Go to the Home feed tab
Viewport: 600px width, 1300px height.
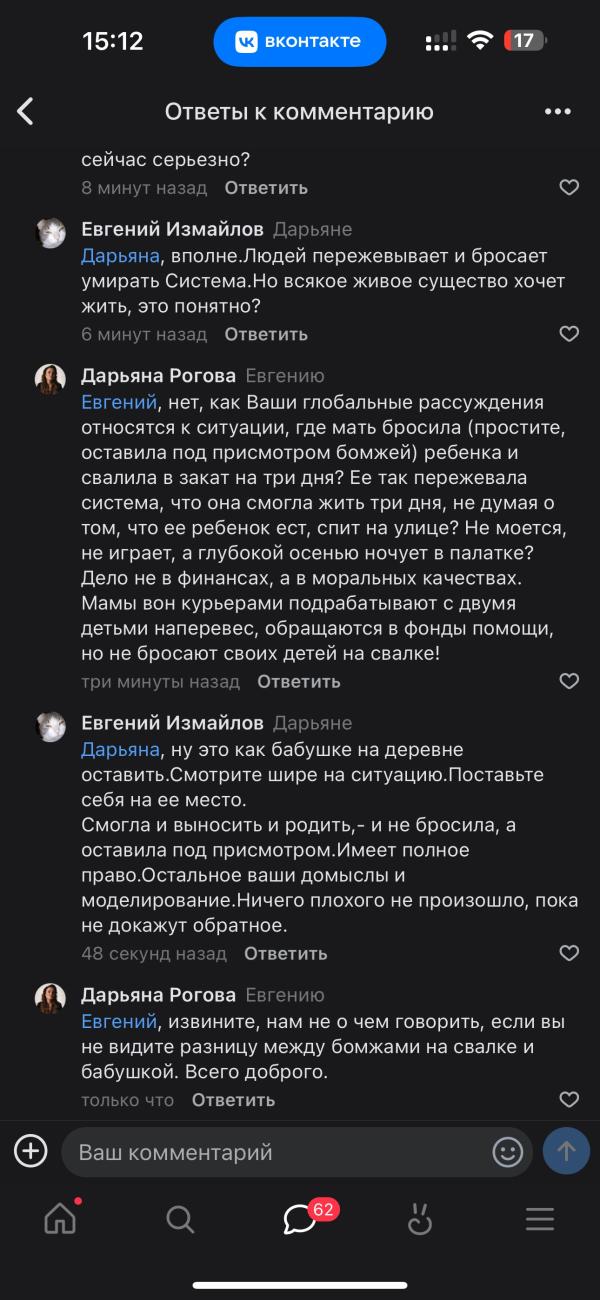[60, 1218]
